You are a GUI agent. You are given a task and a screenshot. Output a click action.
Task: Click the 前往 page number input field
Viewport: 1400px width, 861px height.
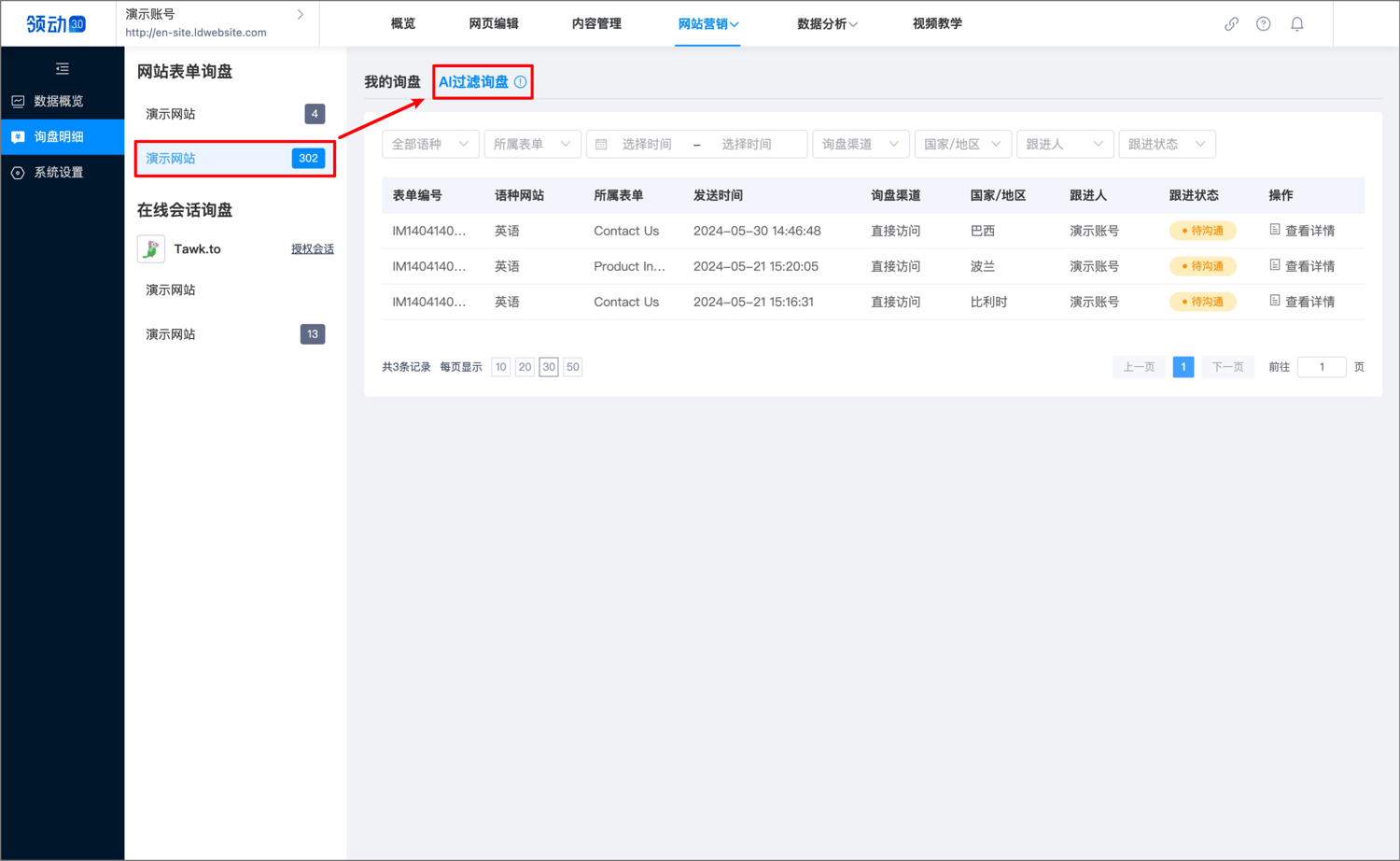pos(1321,367)
